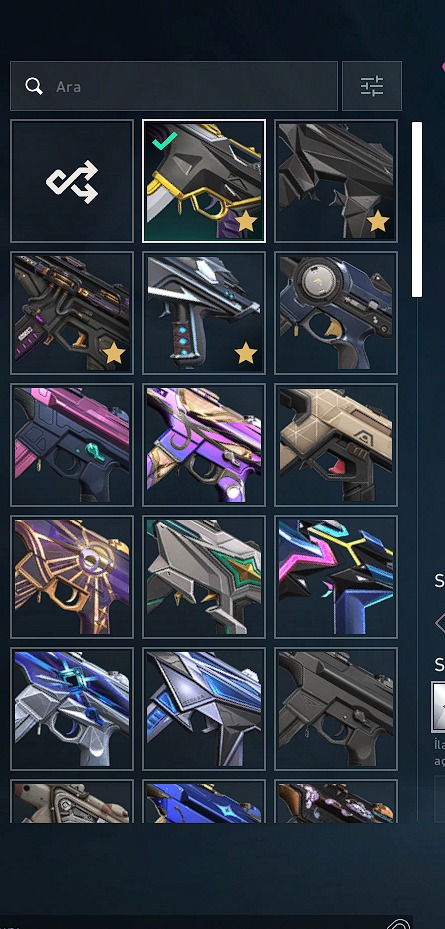Choose the silver skin with blue streaks
This screenshot has height=929, width=445.
(204, 709)
